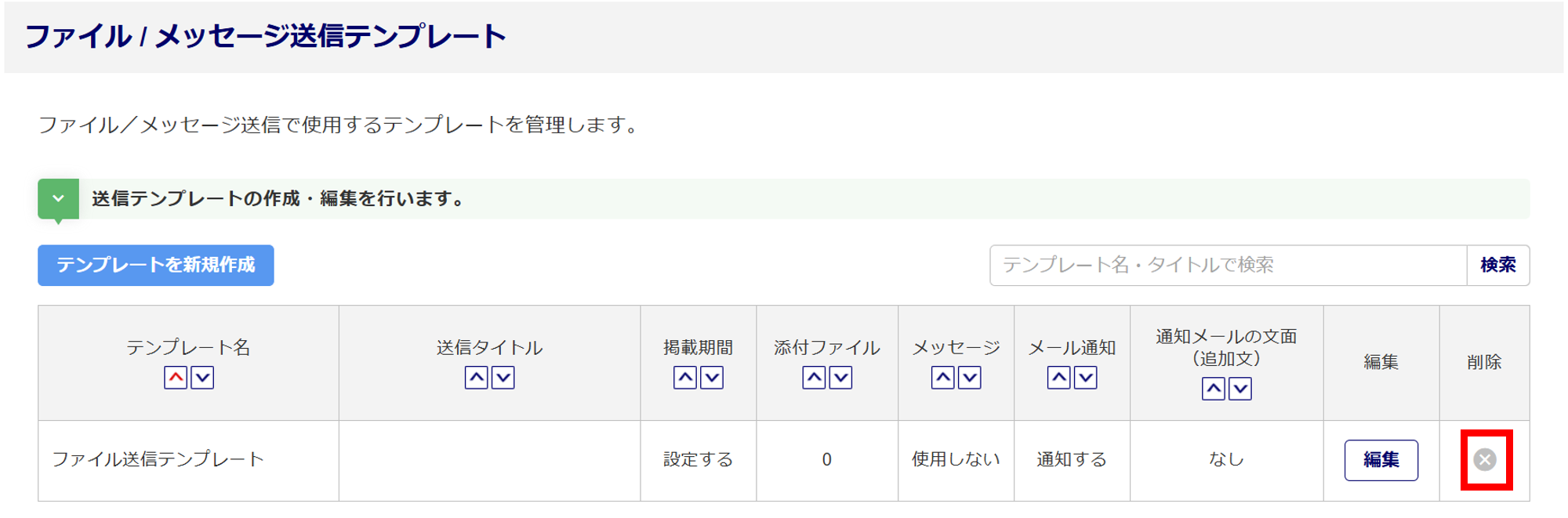Delete ファイル送信テンプレート with the x icon
The width and height of the screenshot is (1568, 518).
pyautogui.click(x=1485, y=459)
